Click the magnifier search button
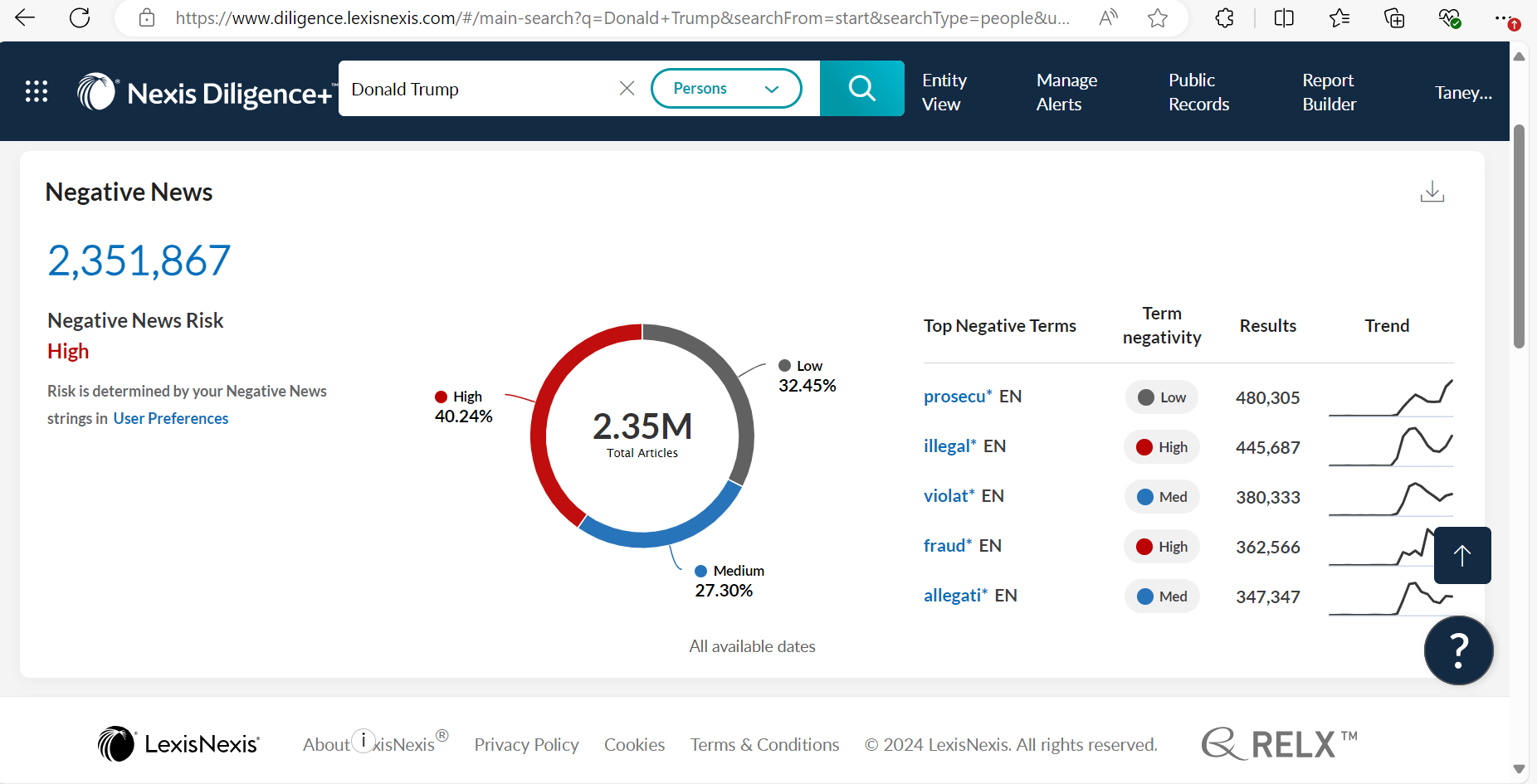Viewport: 1537px width, 784px height. [x=862, y=88]
